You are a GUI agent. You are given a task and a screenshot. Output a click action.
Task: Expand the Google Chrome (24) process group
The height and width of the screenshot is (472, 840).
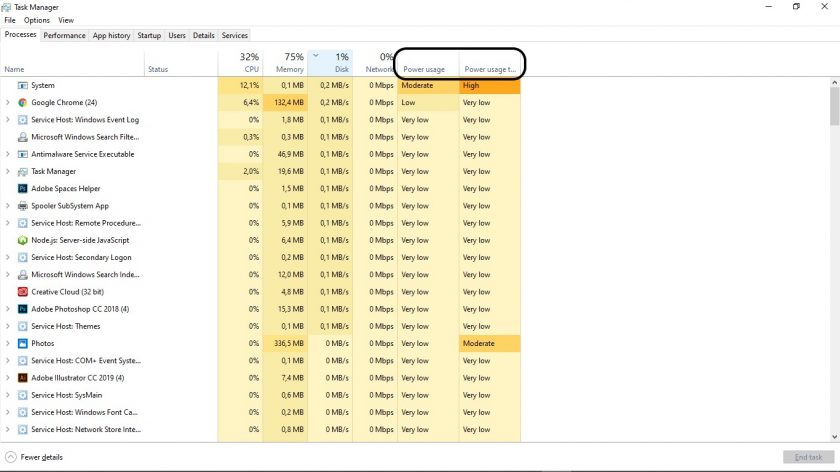[8, 102]
